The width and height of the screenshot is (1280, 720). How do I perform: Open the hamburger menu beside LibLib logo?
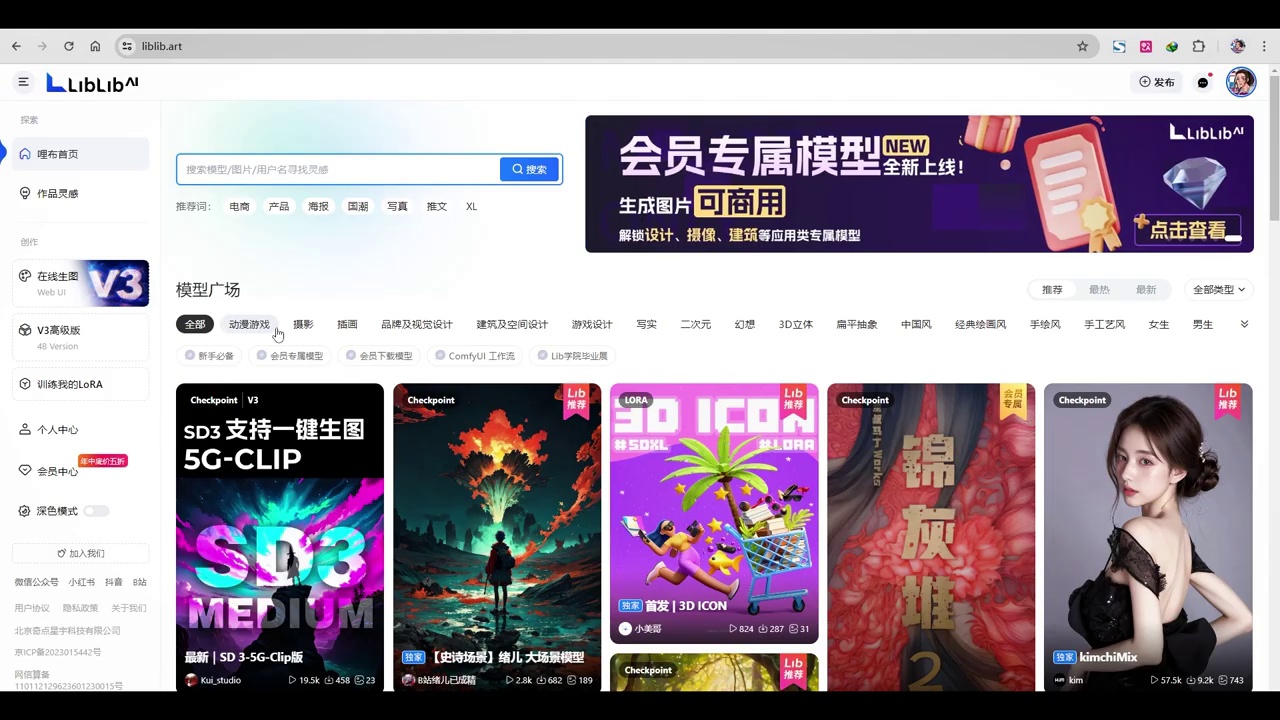coord(23,82)
